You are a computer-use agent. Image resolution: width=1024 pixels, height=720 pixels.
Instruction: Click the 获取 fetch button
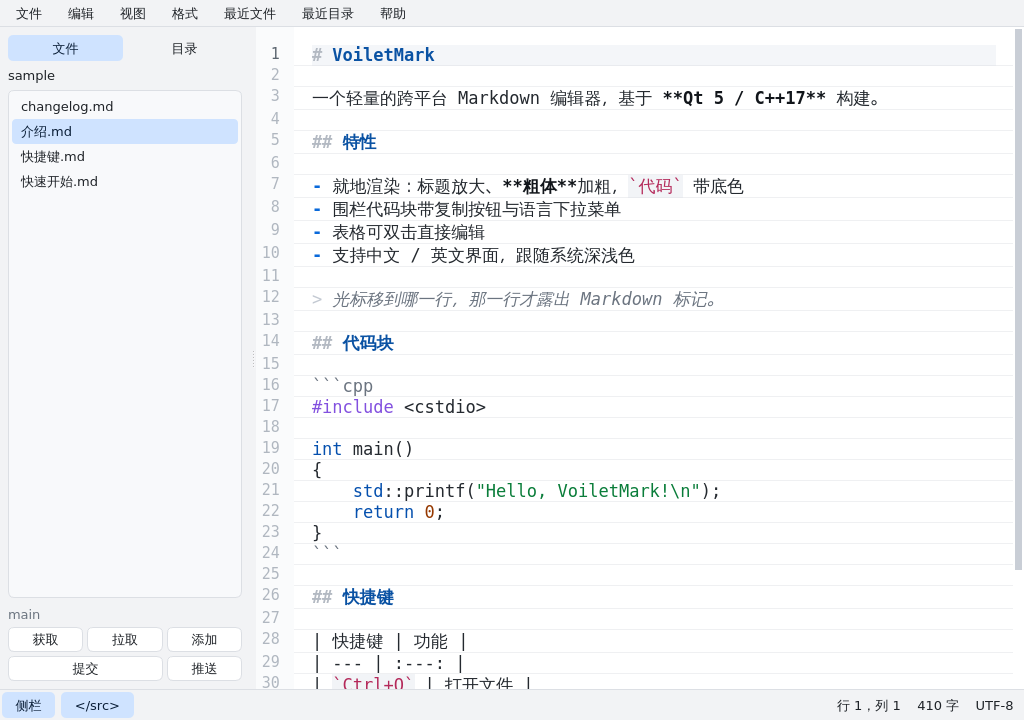(46, 640)
